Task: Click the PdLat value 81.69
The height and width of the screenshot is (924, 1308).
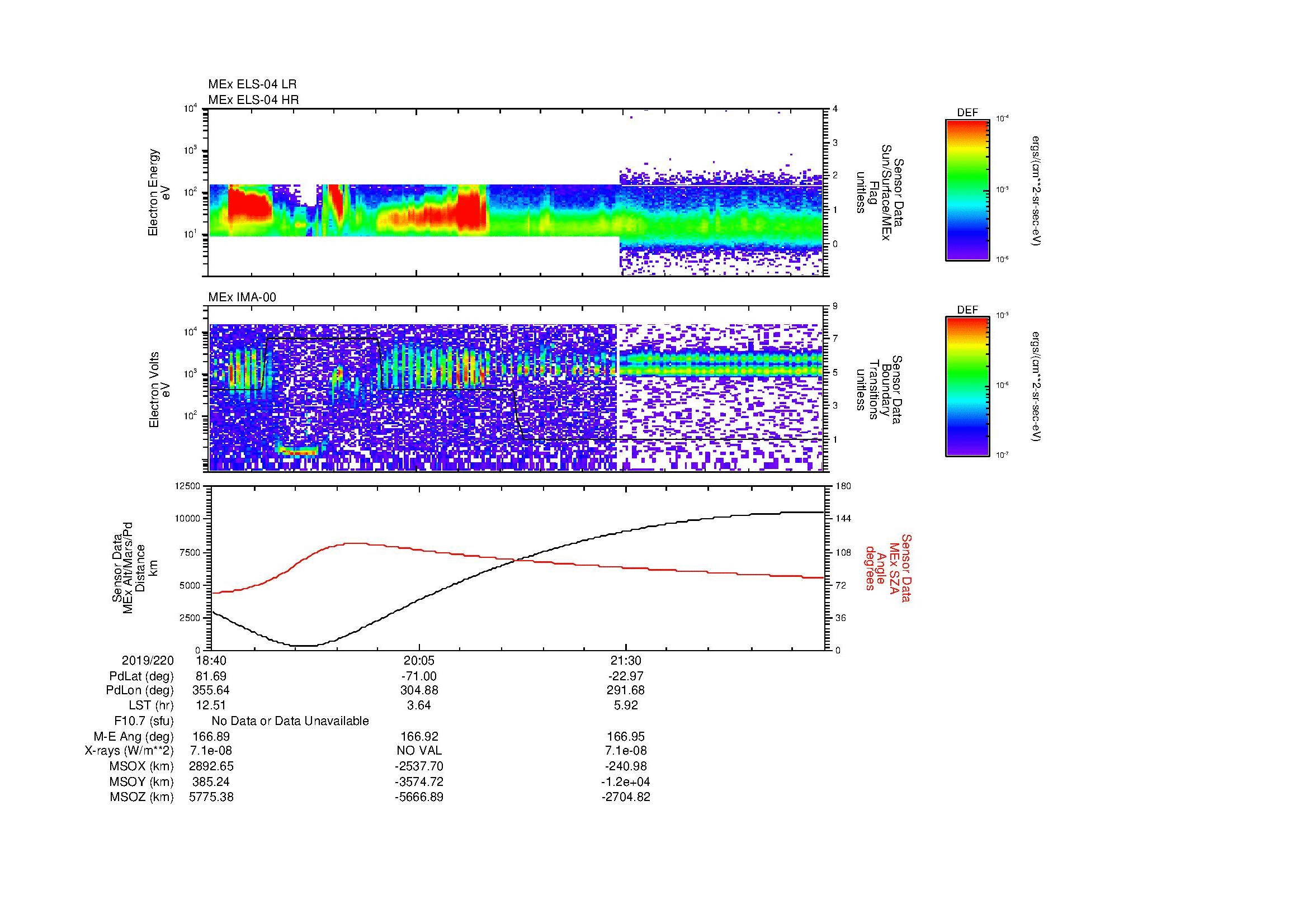Action: 211,676
